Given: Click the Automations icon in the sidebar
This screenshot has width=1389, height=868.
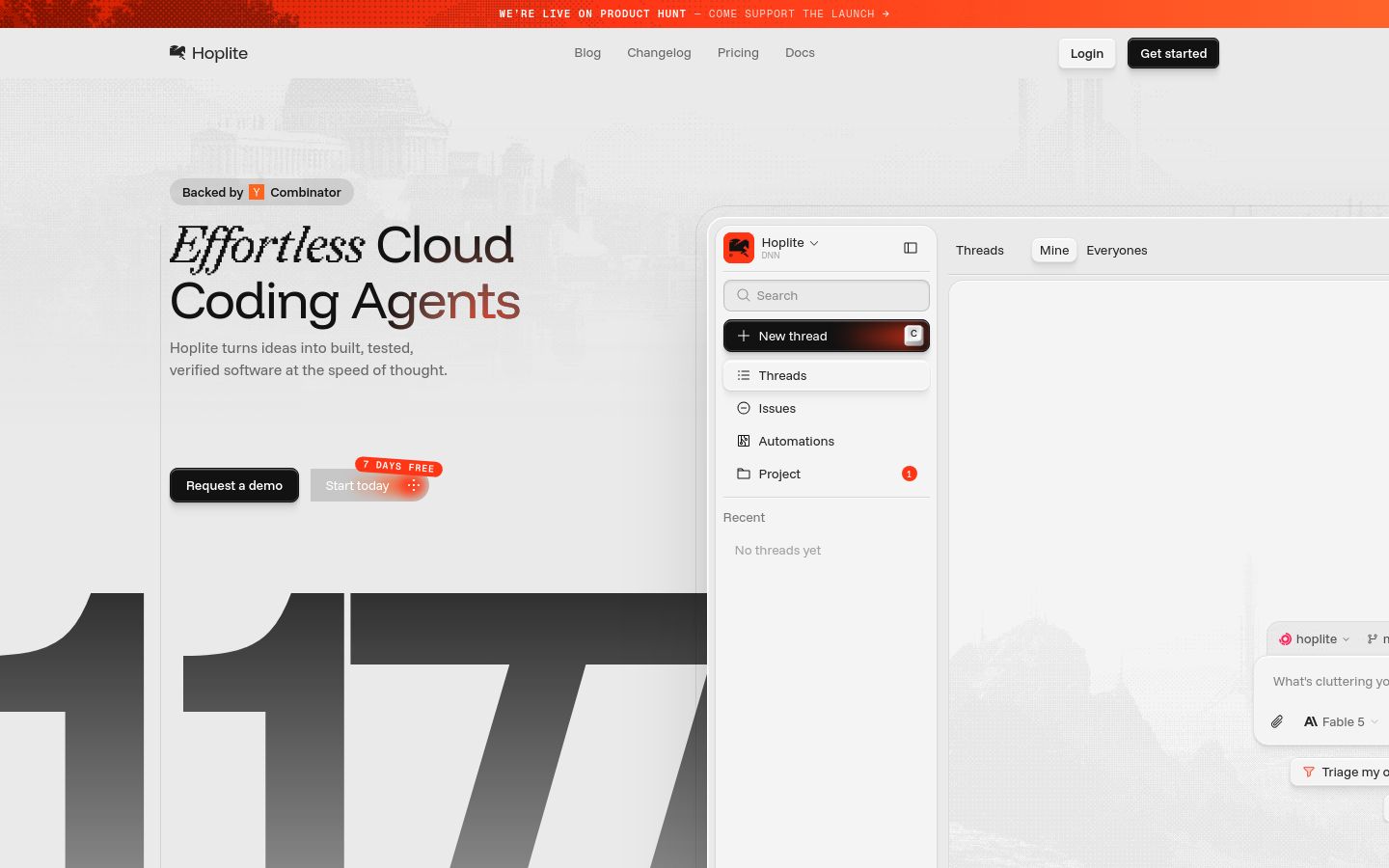Looking at the screenshot, I should [744, 441].
